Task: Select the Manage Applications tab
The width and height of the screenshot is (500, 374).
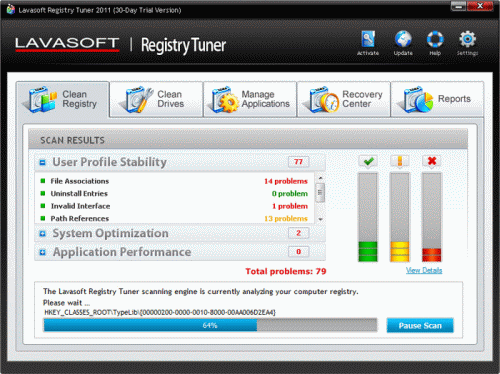Action: [x=250, y=99]
